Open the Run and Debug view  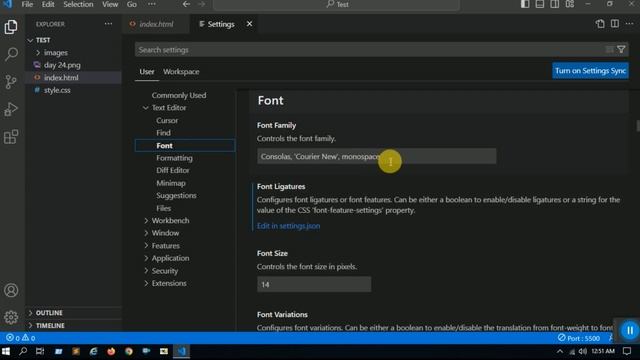pos(11,109)
